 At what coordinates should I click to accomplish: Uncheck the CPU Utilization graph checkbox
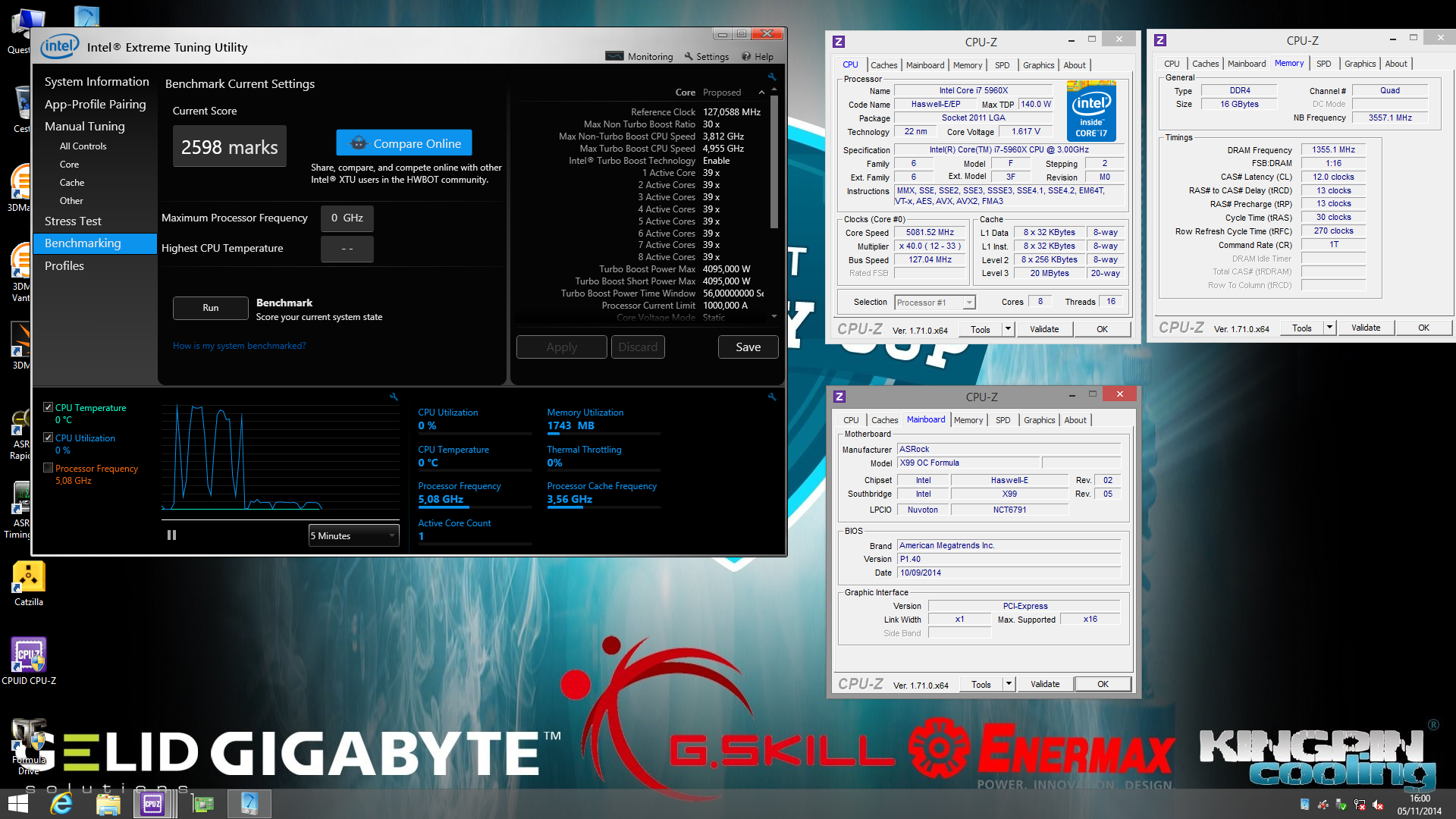49,438
